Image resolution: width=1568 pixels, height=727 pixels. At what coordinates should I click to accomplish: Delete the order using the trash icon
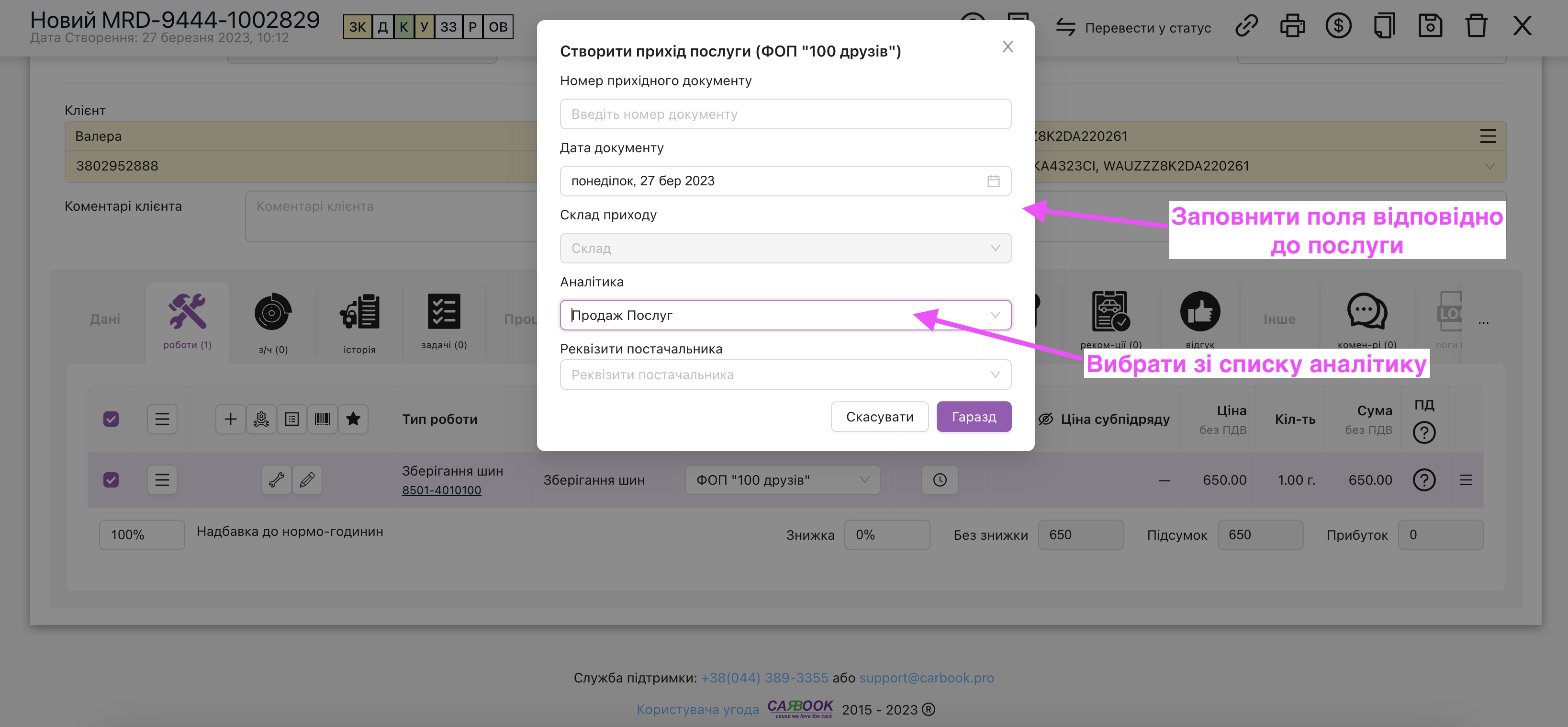(1476, 26)
